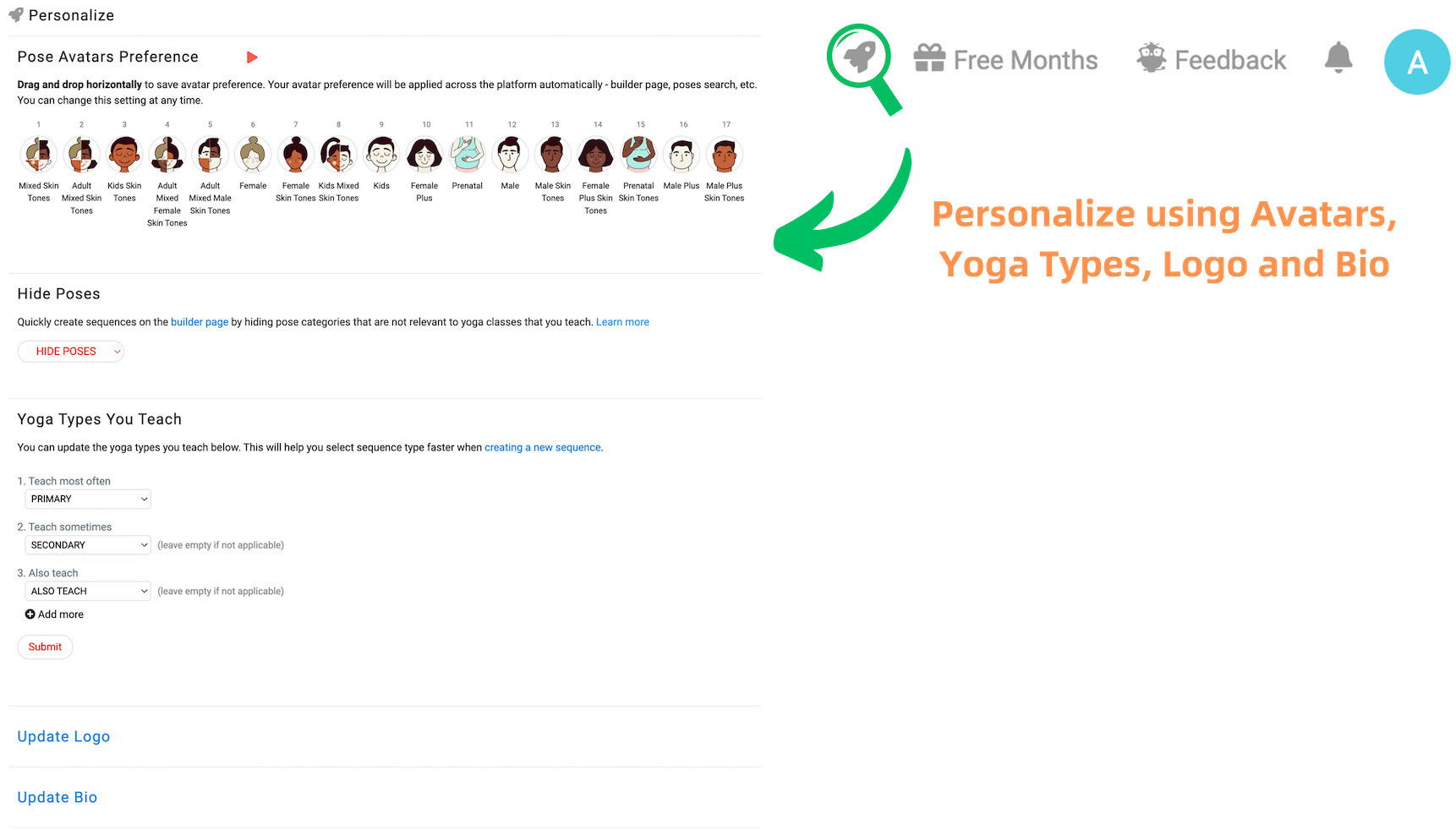Open the user profile avatar A

tap(1417, 62)
